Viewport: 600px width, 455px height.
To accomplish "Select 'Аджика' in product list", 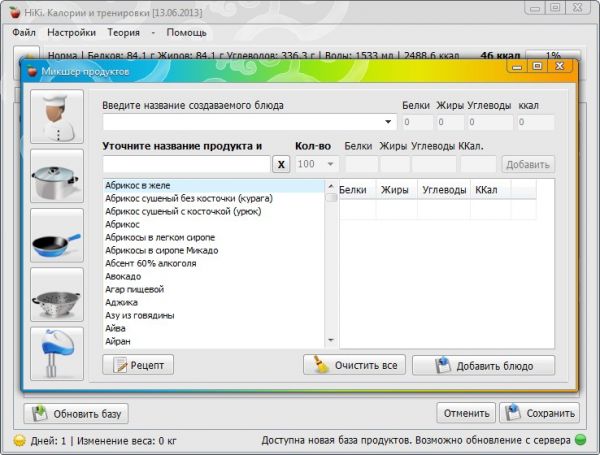I will click(x=214, y=303).
